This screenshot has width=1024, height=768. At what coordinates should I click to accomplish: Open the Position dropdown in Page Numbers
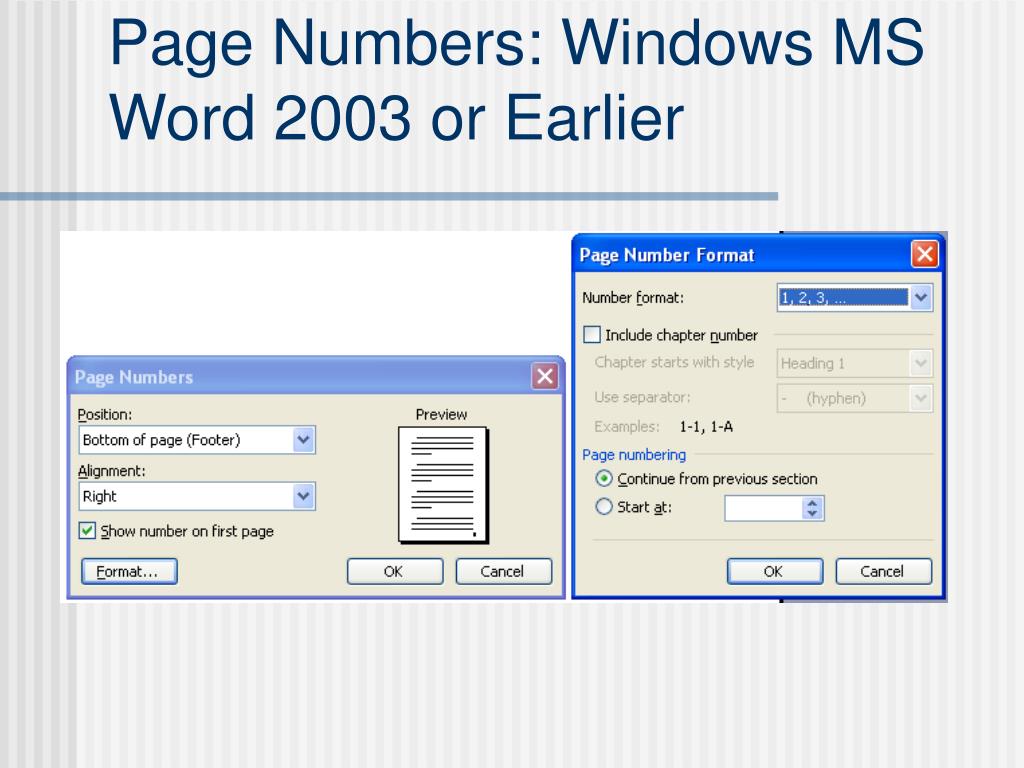197,440
